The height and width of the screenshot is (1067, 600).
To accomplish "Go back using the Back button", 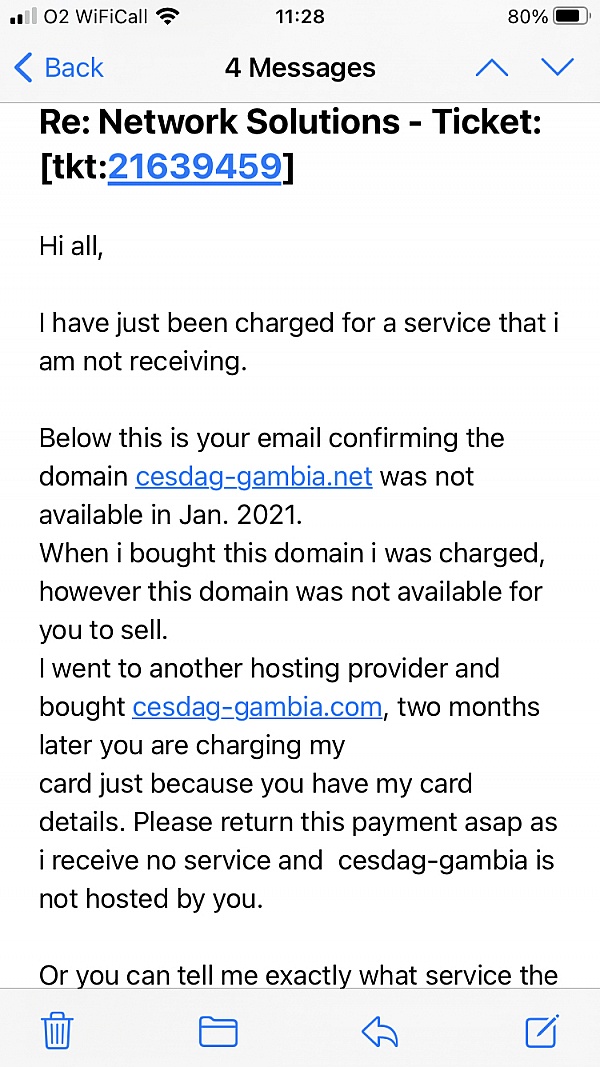I will click(59, 68).
